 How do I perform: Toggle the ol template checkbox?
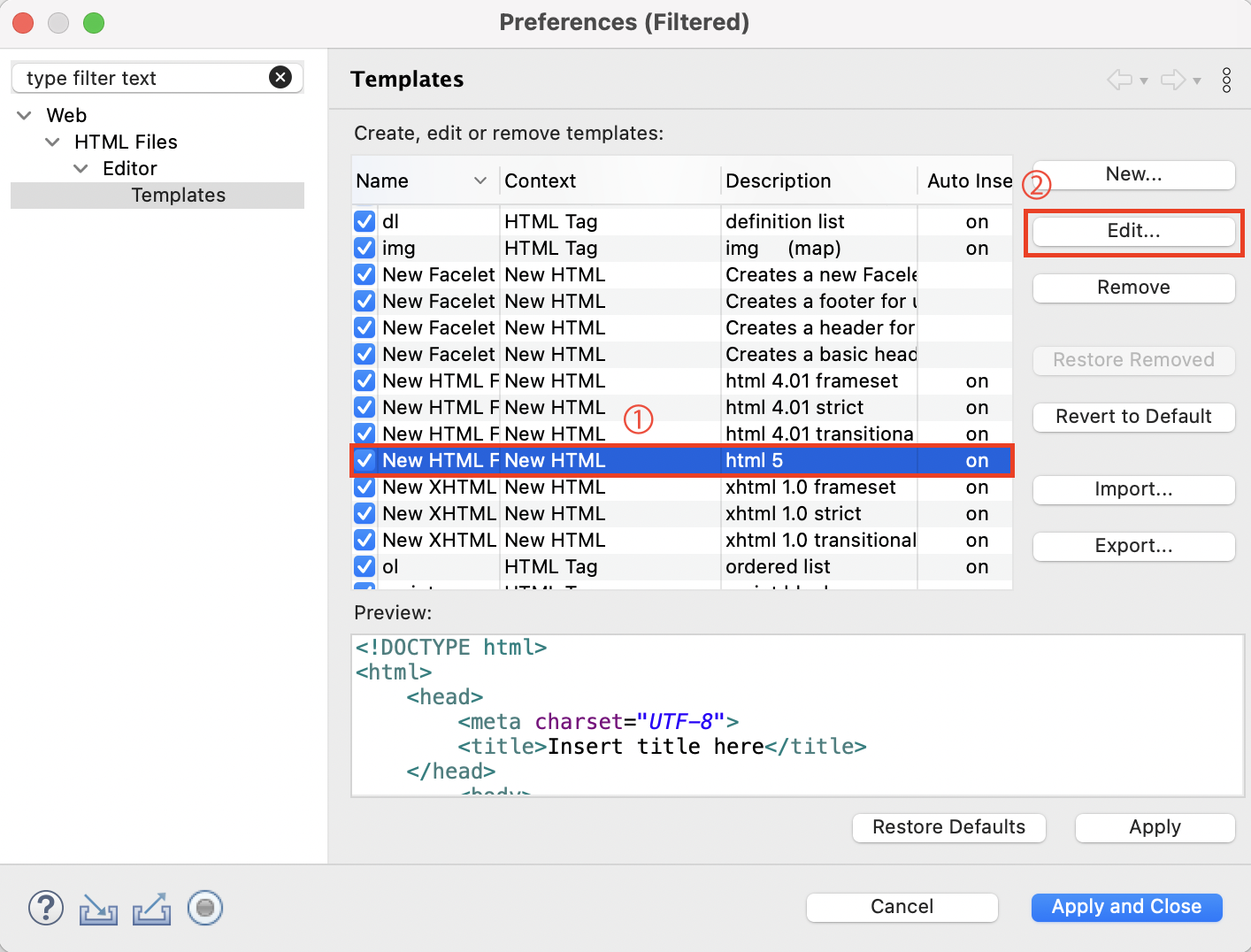365,566
